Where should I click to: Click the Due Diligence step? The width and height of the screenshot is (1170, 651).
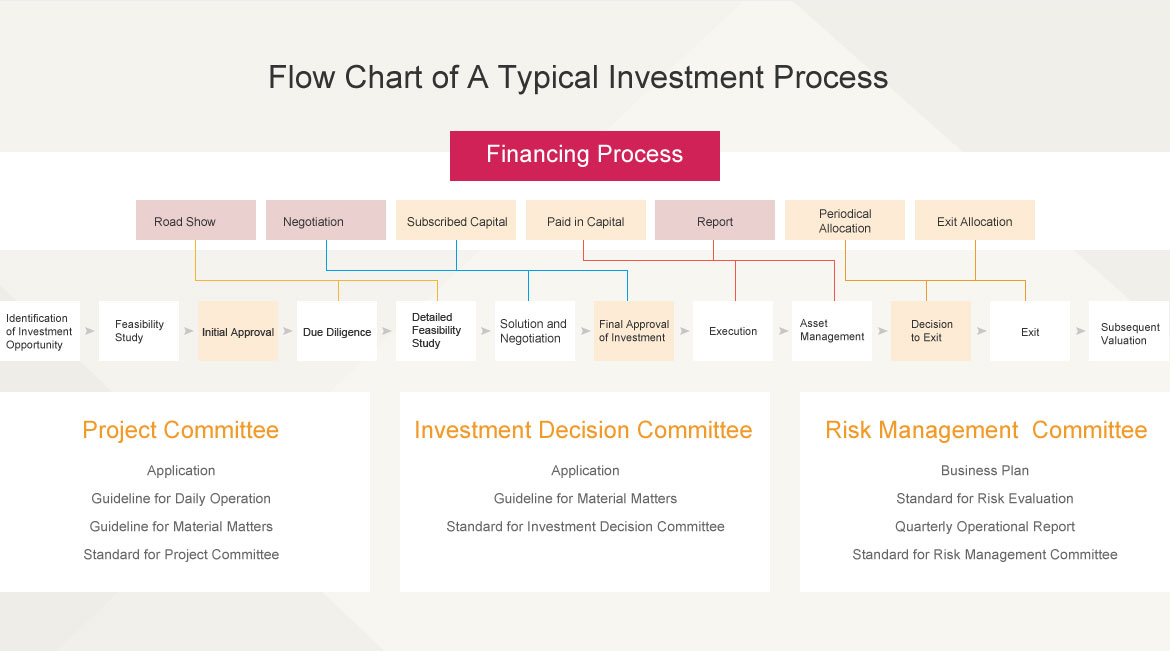pyautogui.click(x=337, y=331)
